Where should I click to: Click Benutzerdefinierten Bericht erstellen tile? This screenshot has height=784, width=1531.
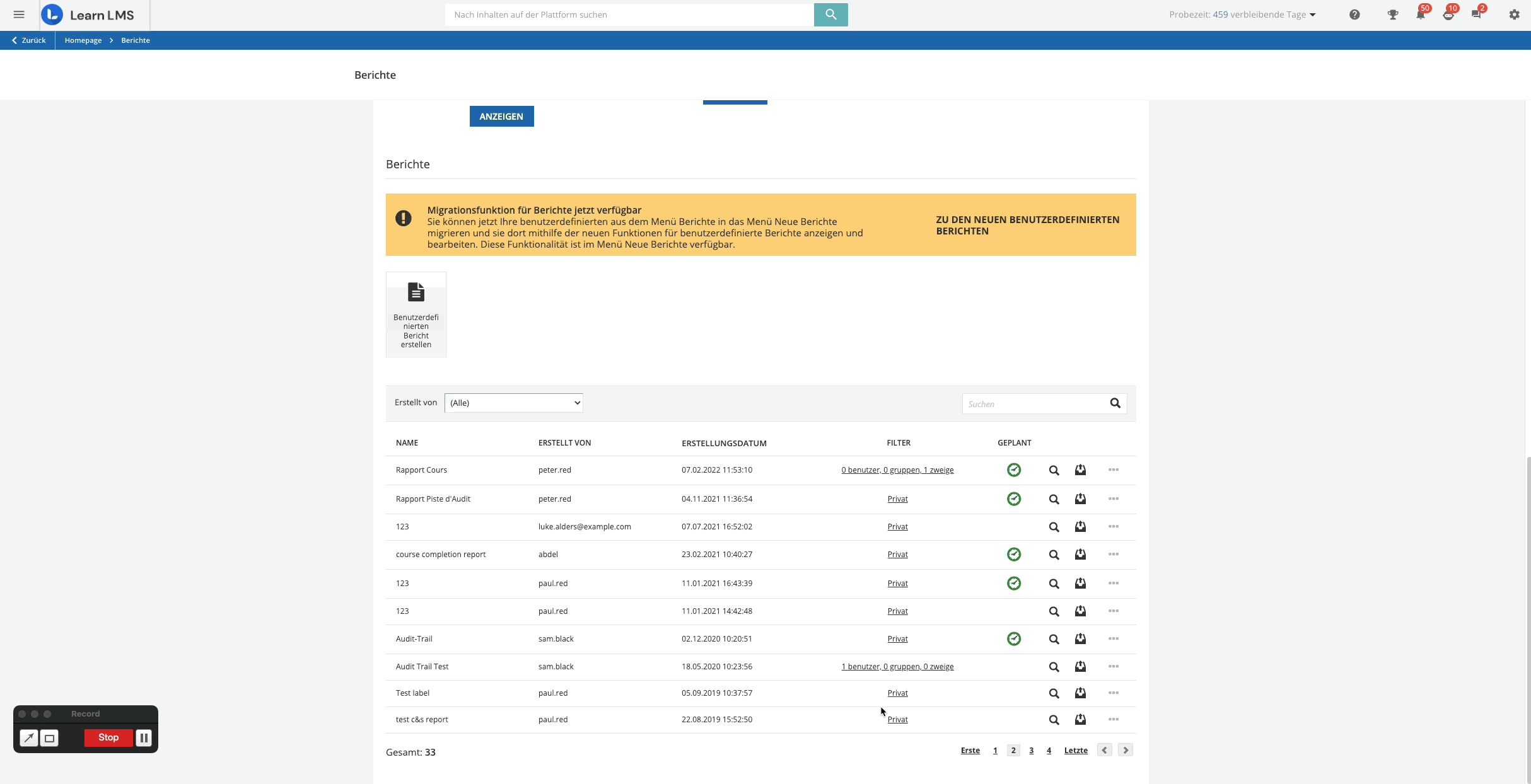[416, 314]
